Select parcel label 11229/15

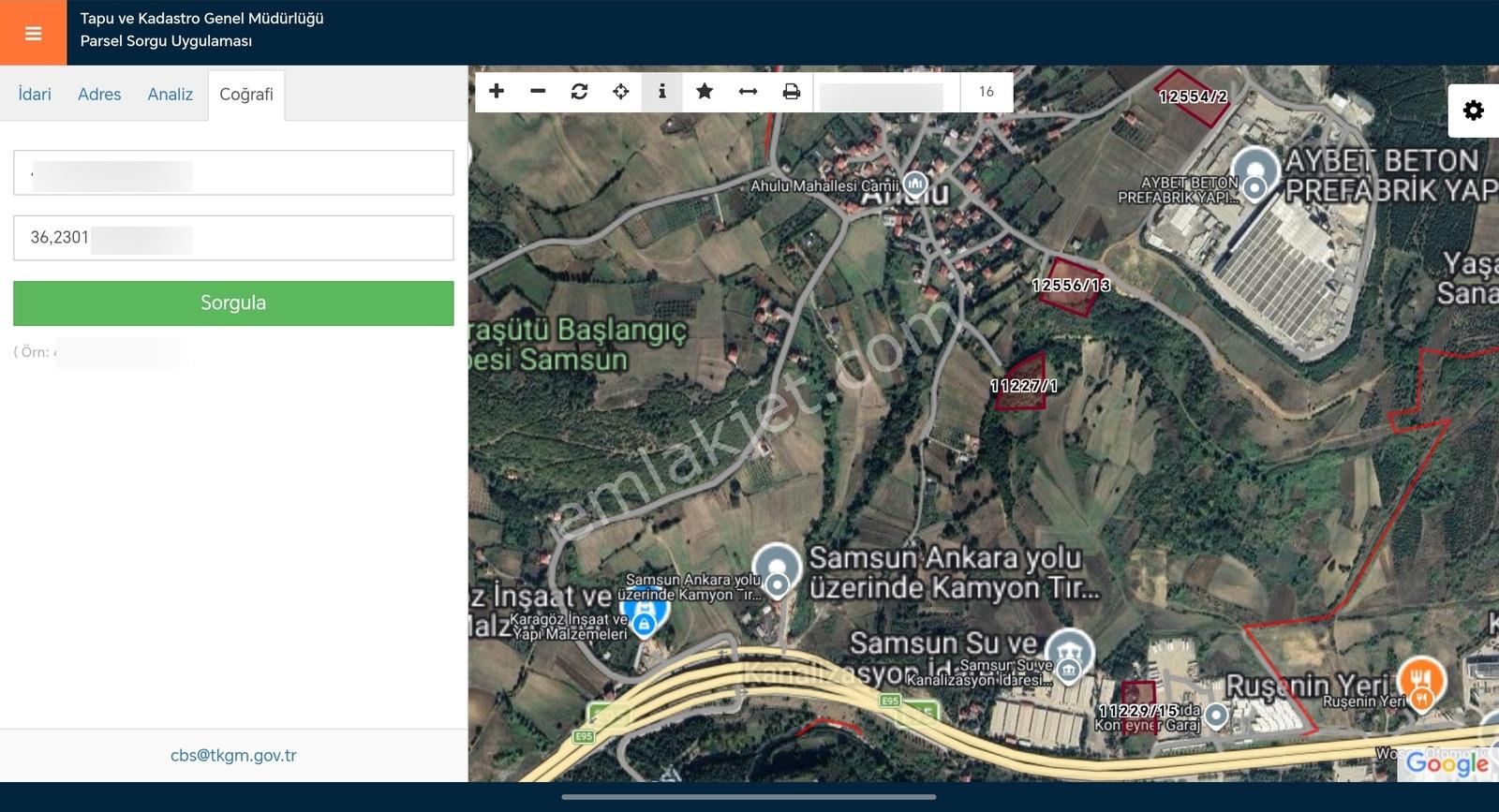[x=1137, y=711]
